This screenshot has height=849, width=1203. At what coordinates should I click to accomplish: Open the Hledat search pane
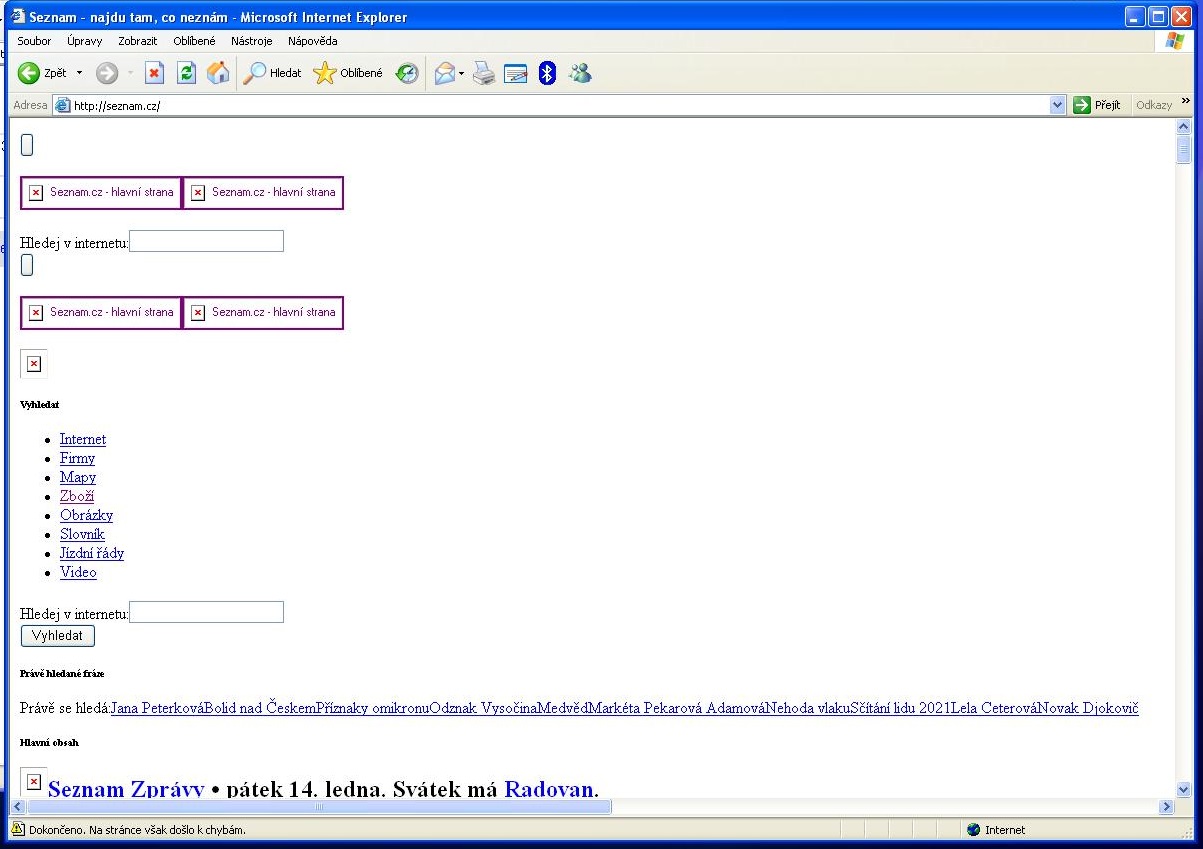point(273,73)
